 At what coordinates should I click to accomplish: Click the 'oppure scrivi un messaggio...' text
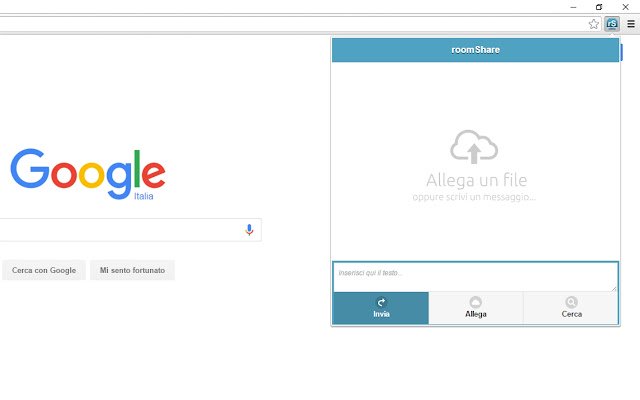474,197
